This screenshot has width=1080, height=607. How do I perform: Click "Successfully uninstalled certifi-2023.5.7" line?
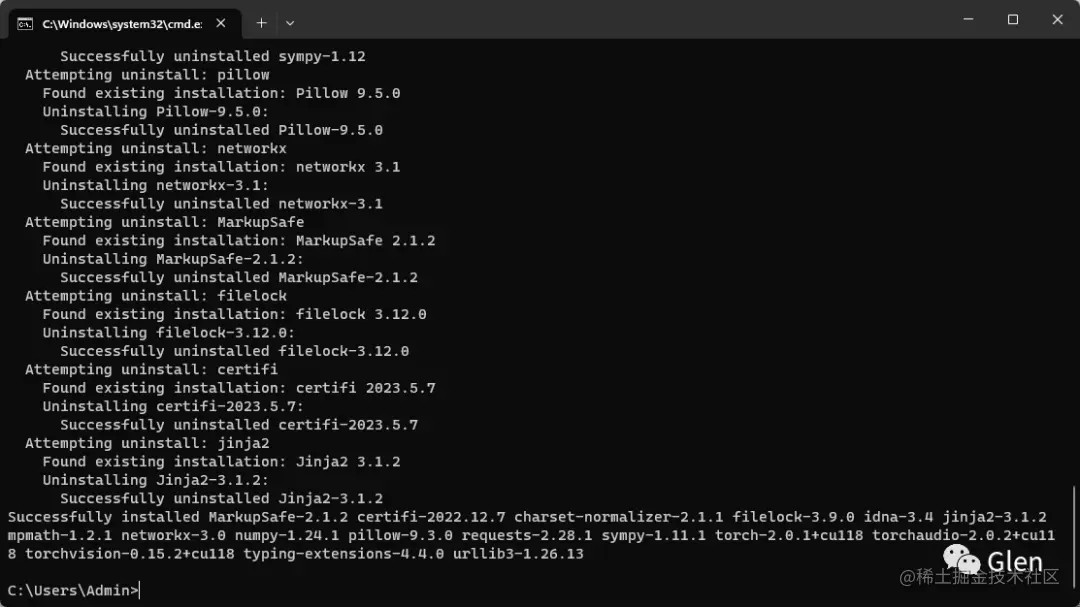point(239,425)
